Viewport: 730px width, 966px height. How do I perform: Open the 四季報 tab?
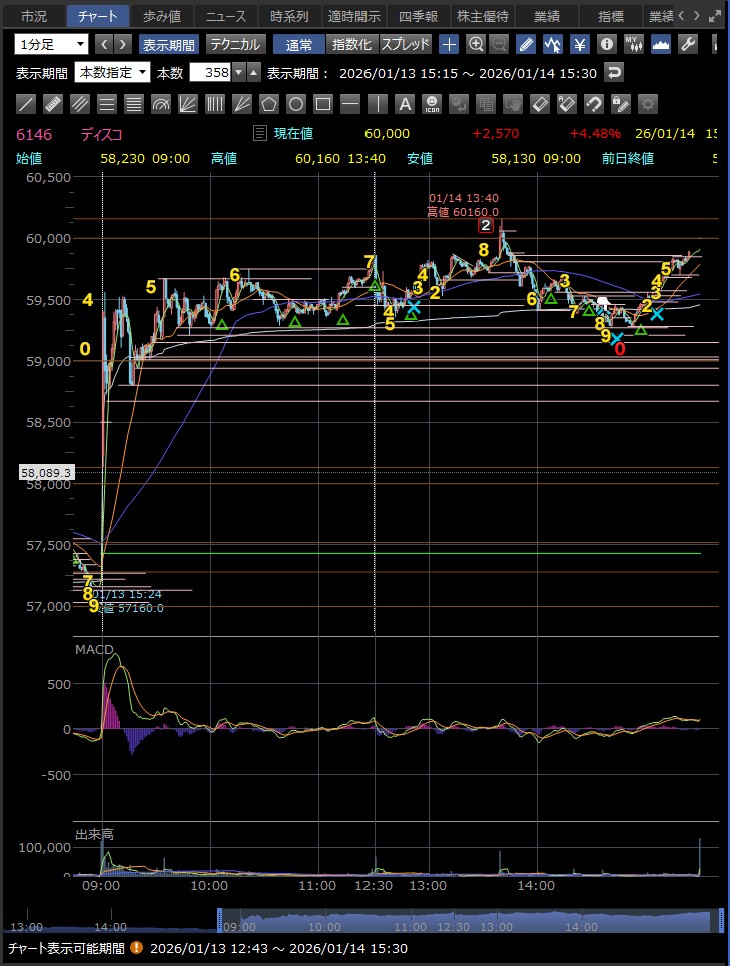pos(418,16)
